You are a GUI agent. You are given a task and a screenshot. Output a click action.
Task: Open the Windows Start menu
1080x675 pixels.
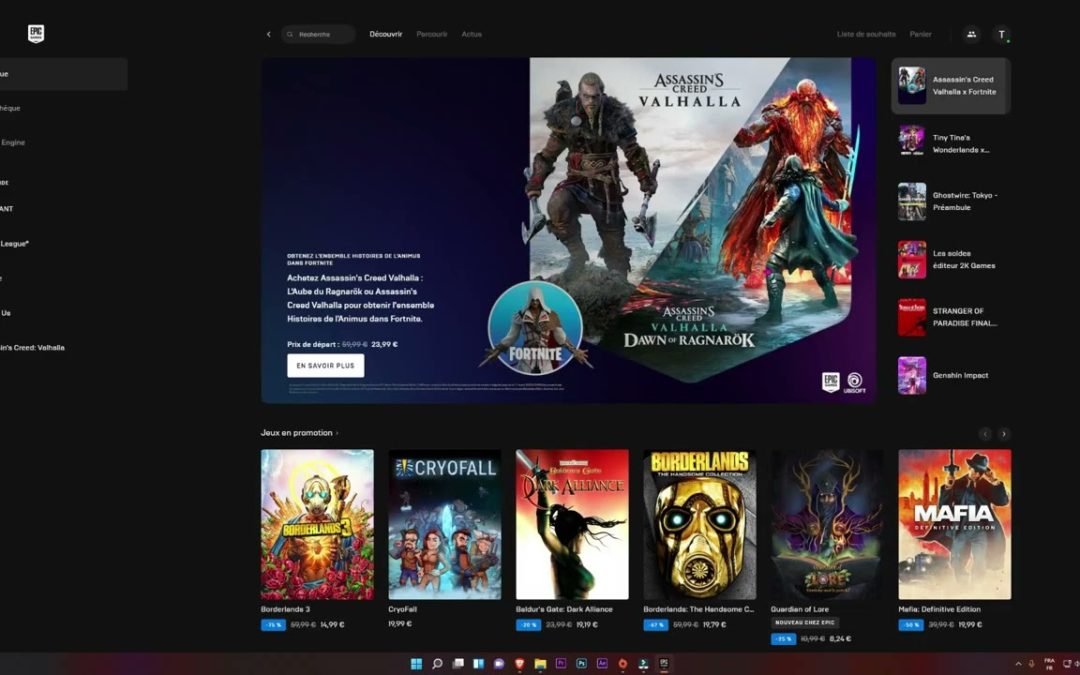click(416, 663)
